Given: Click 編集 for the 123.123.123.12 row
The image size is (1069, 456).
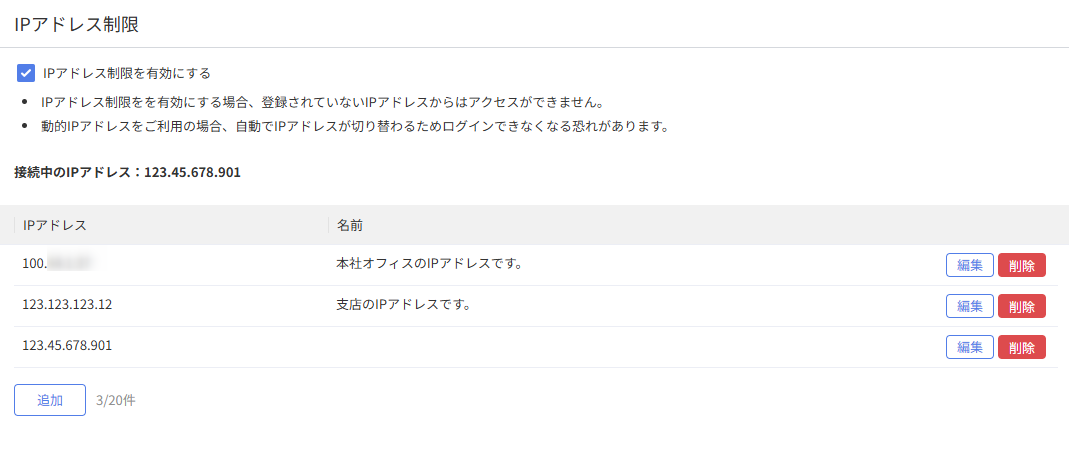Looking at the screenshot, I should [969, 306].
